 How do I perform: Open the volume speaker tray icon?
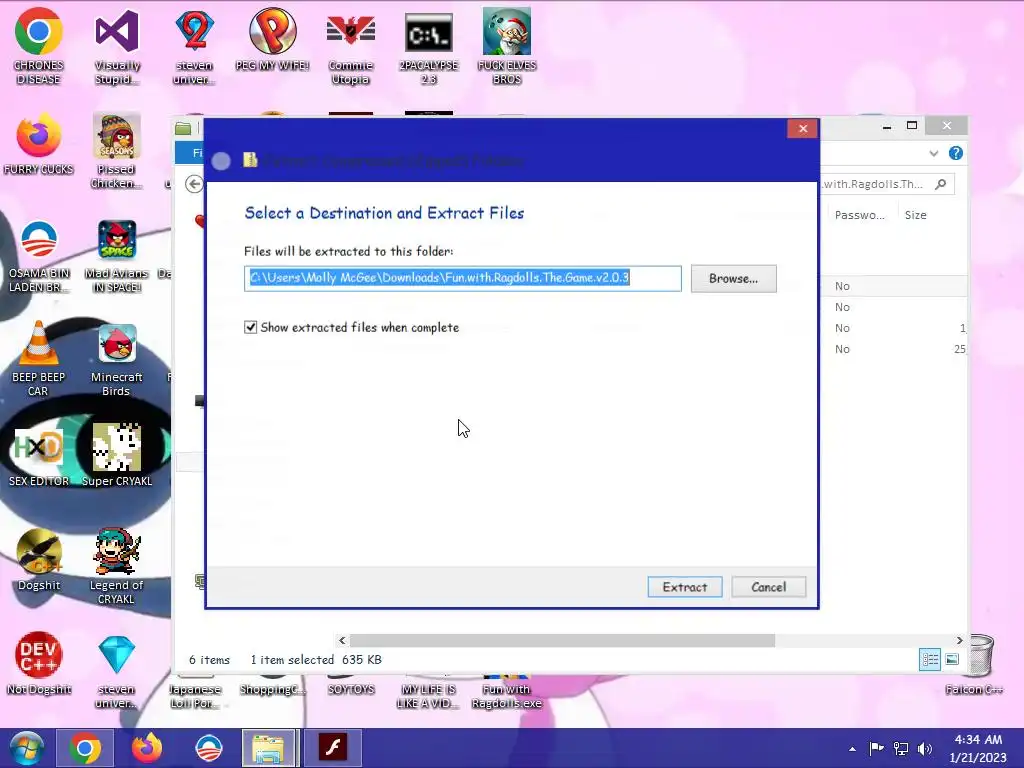click(x=924, y=748)
